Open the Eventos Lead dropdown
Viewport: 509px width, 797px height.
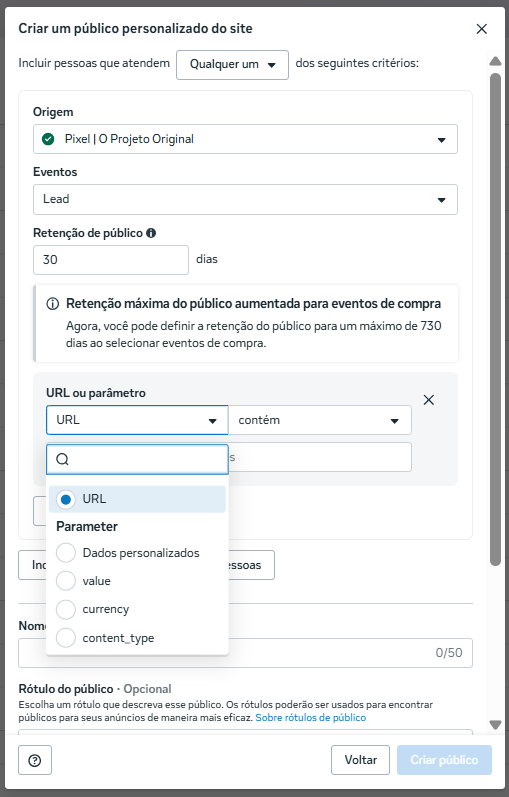245,199
